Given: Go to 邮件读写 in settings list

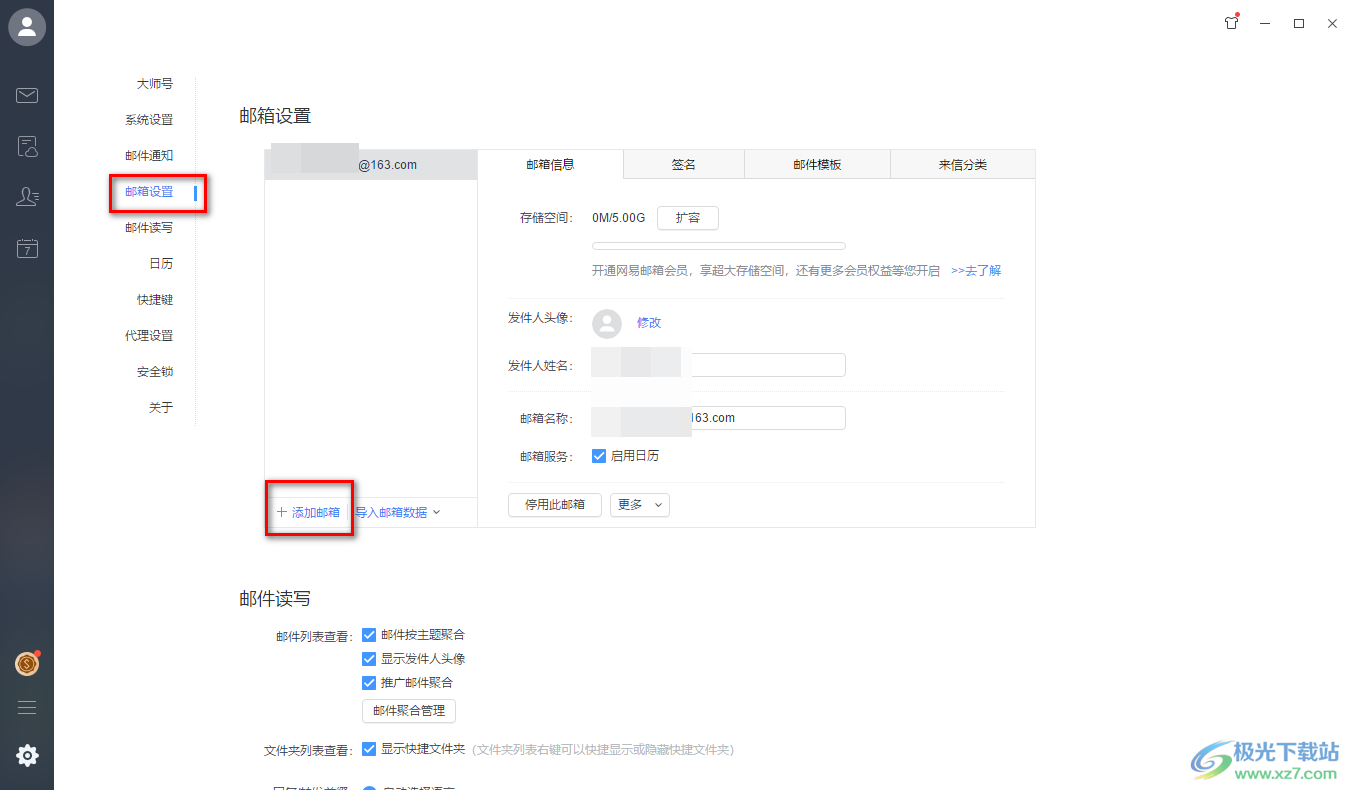Looking at the screenshot, I should [149, 228].
